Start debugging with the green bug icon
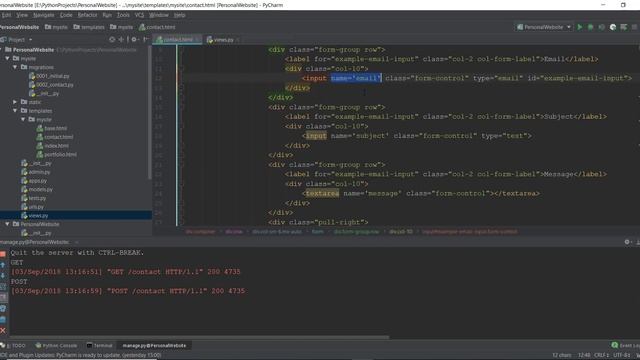This screenshot has width=640, height=360. 590,27
